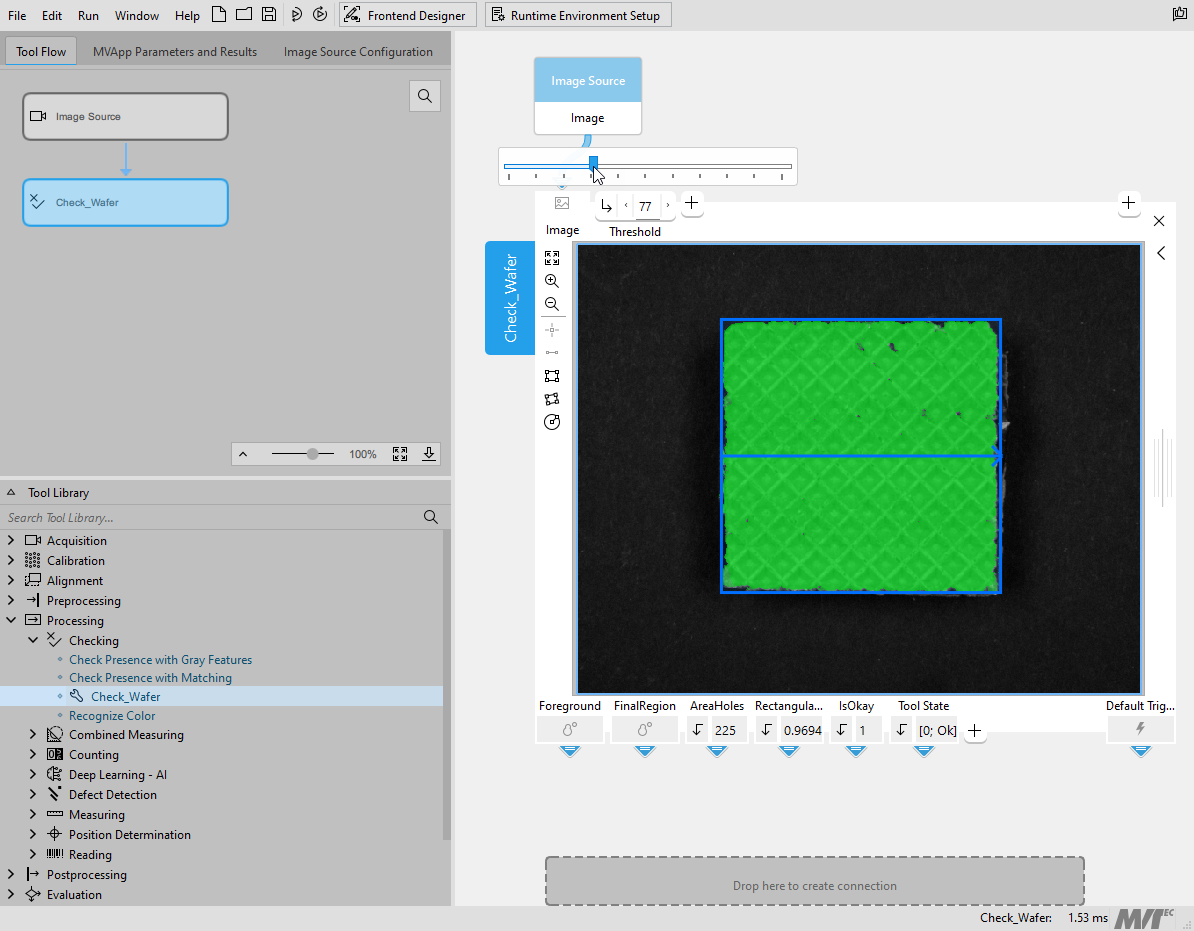Viewport: 1194px width, 931px height.
Task: Switch to MVApp Parameters and Results tab
Action: click(175, 52)
